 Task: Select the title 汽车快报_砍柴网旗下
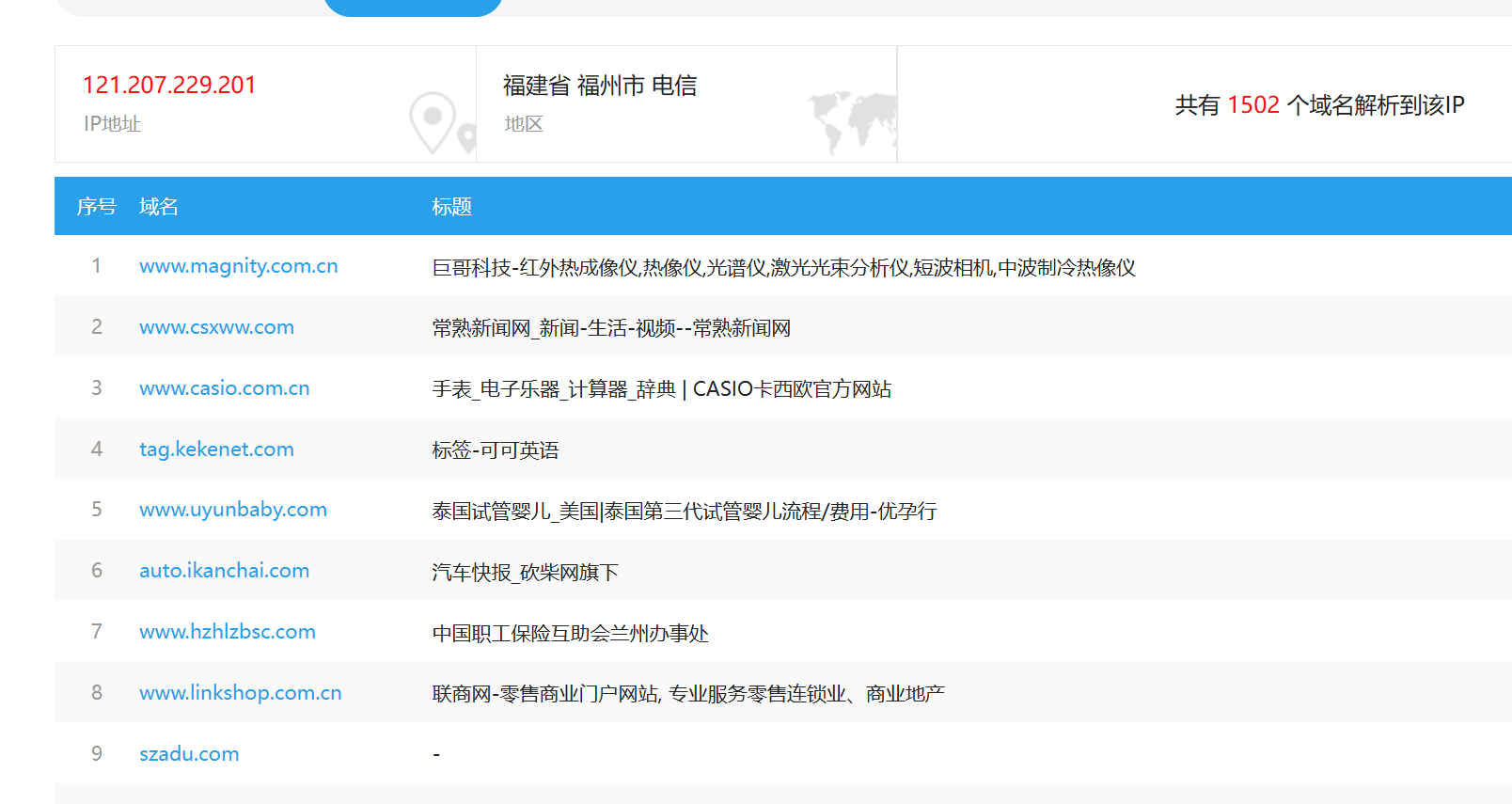[x=525, y=573]
